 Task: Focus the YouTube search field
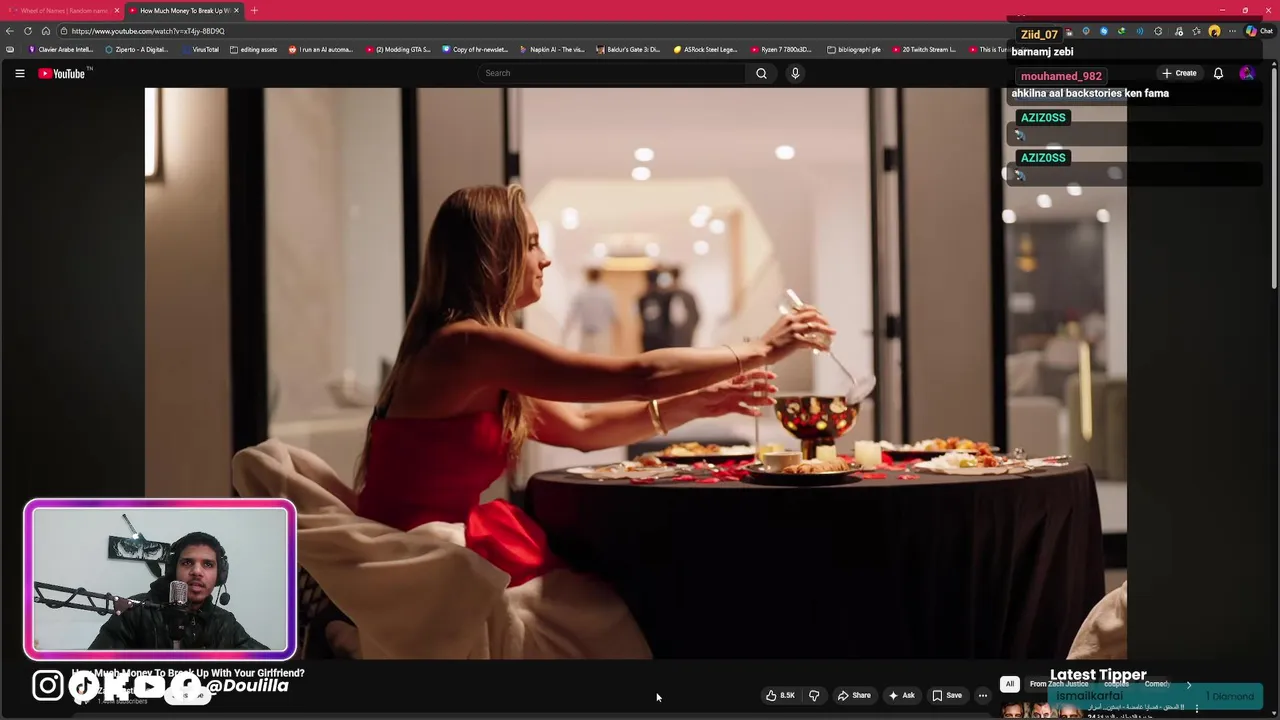[612, 73]
